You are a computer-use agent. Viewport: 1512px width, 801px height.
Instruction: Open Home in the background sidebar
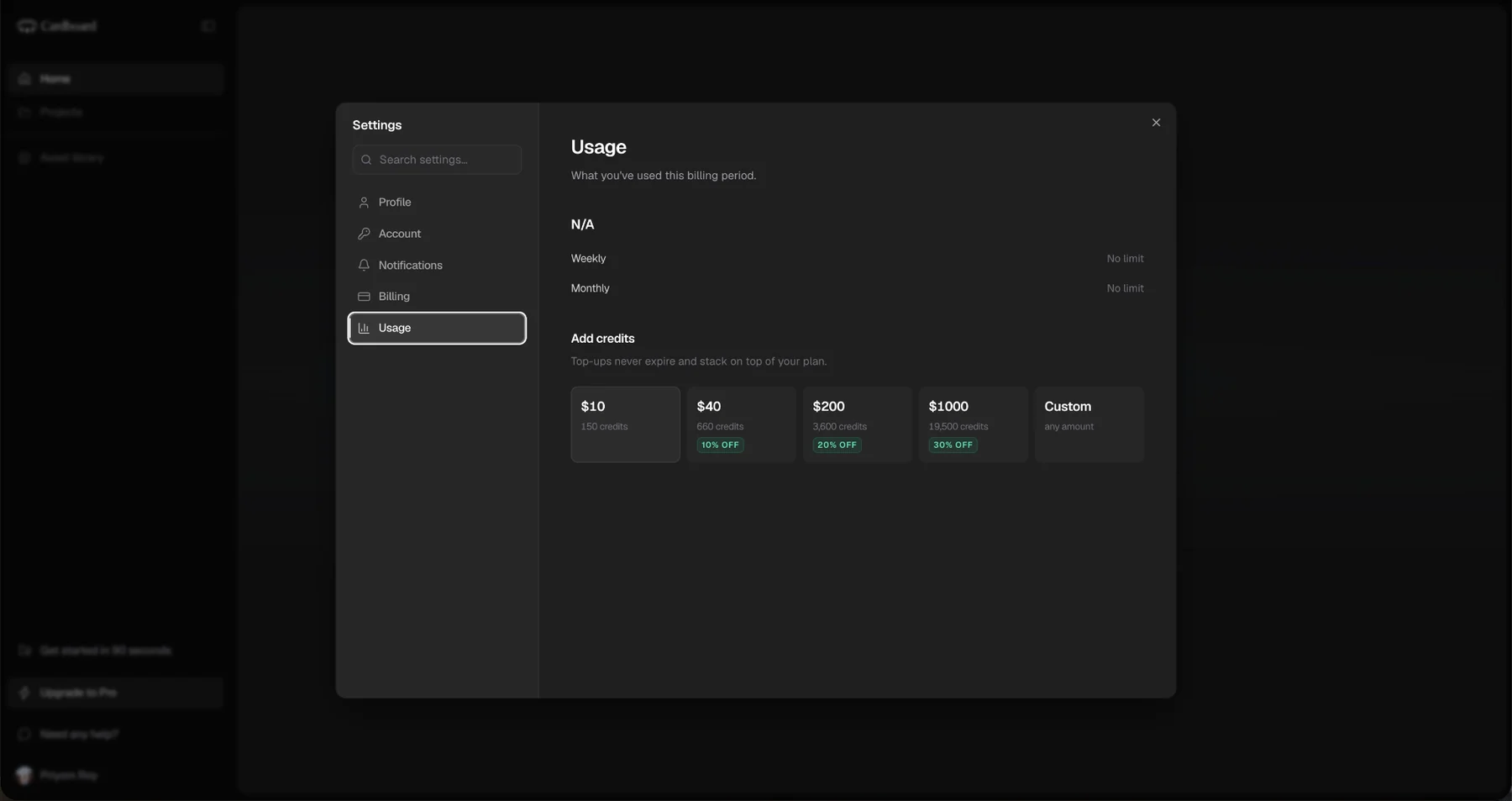pos(117,79)
